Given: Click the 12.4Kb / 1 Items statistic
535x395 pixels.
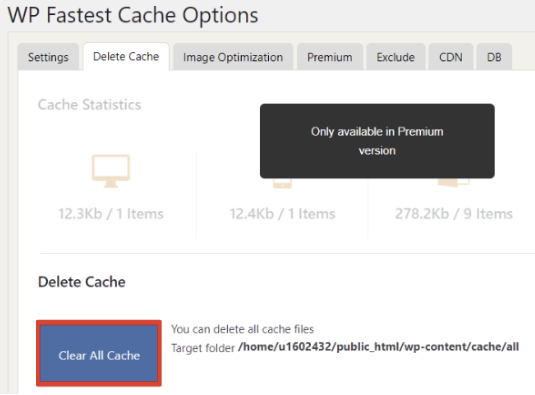Looking at the screenshot, I should click(x=282, y=214).
